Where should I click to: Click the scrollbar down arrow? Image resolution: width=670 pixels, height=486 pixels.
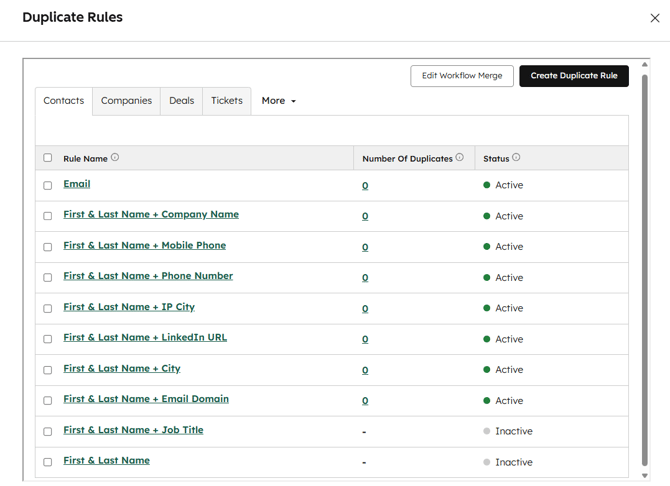click(x=645, y=475)
